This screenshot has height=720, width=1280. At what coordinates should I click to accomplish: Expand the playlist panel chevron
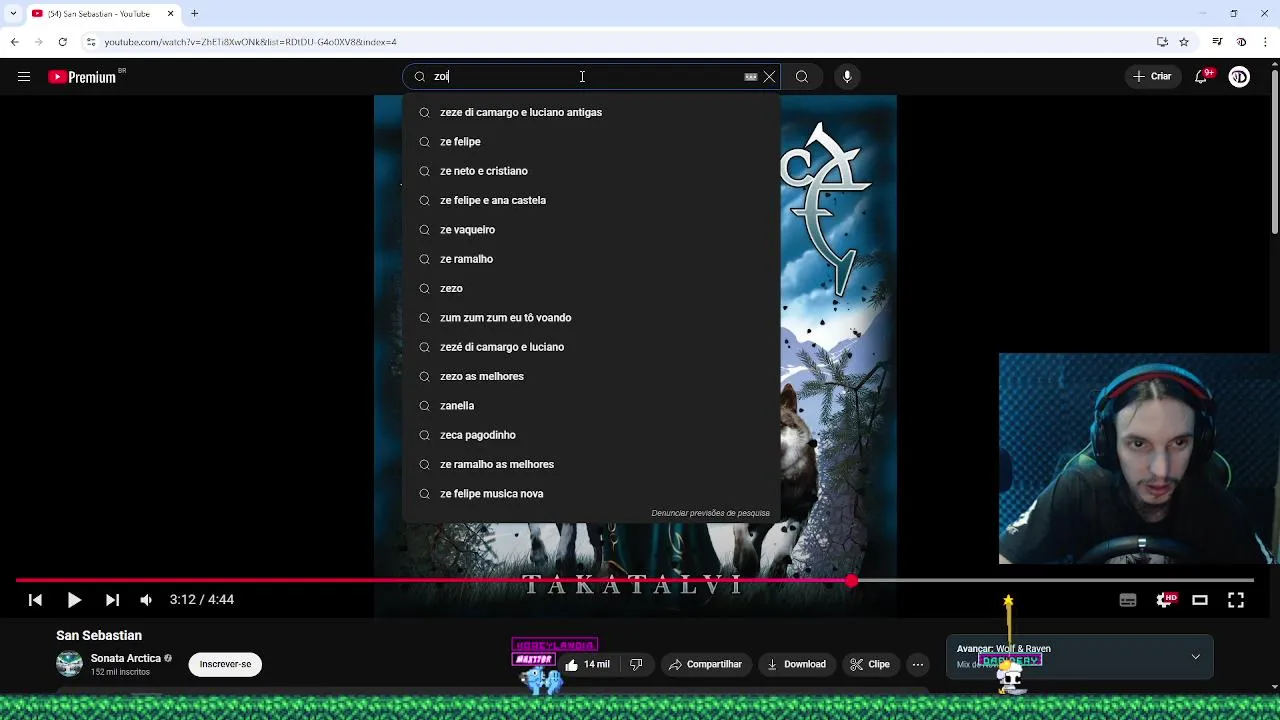click(1195, 657)
